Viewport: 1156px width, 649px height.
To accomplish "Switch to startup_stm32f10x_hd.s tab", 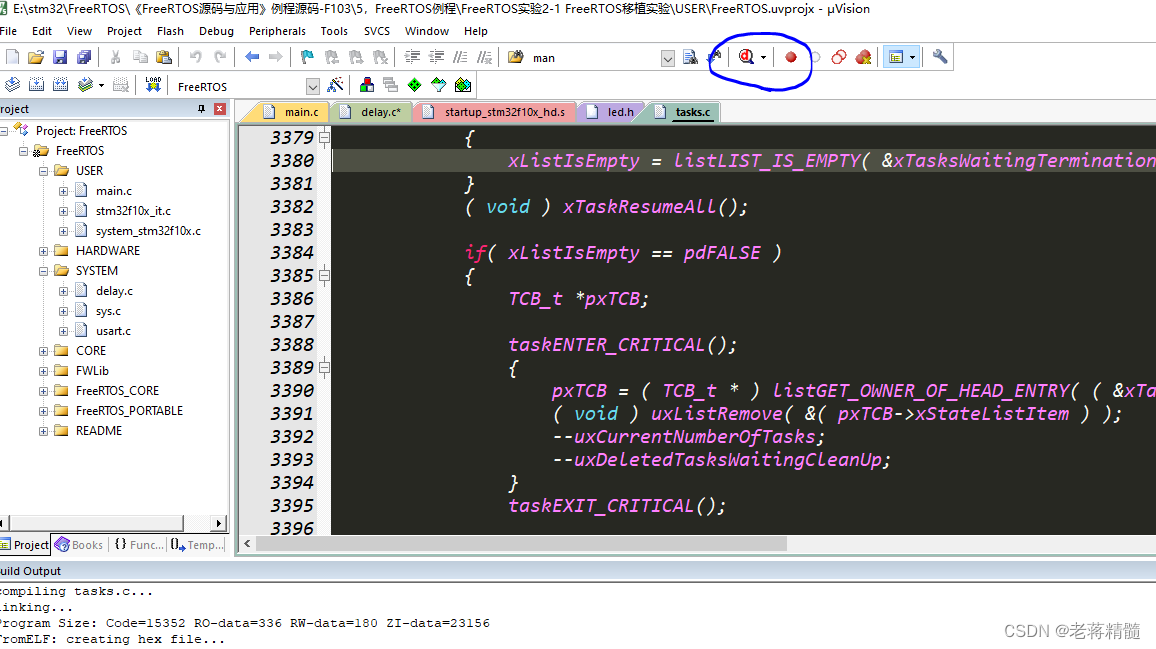I will (x=496, y=112).
